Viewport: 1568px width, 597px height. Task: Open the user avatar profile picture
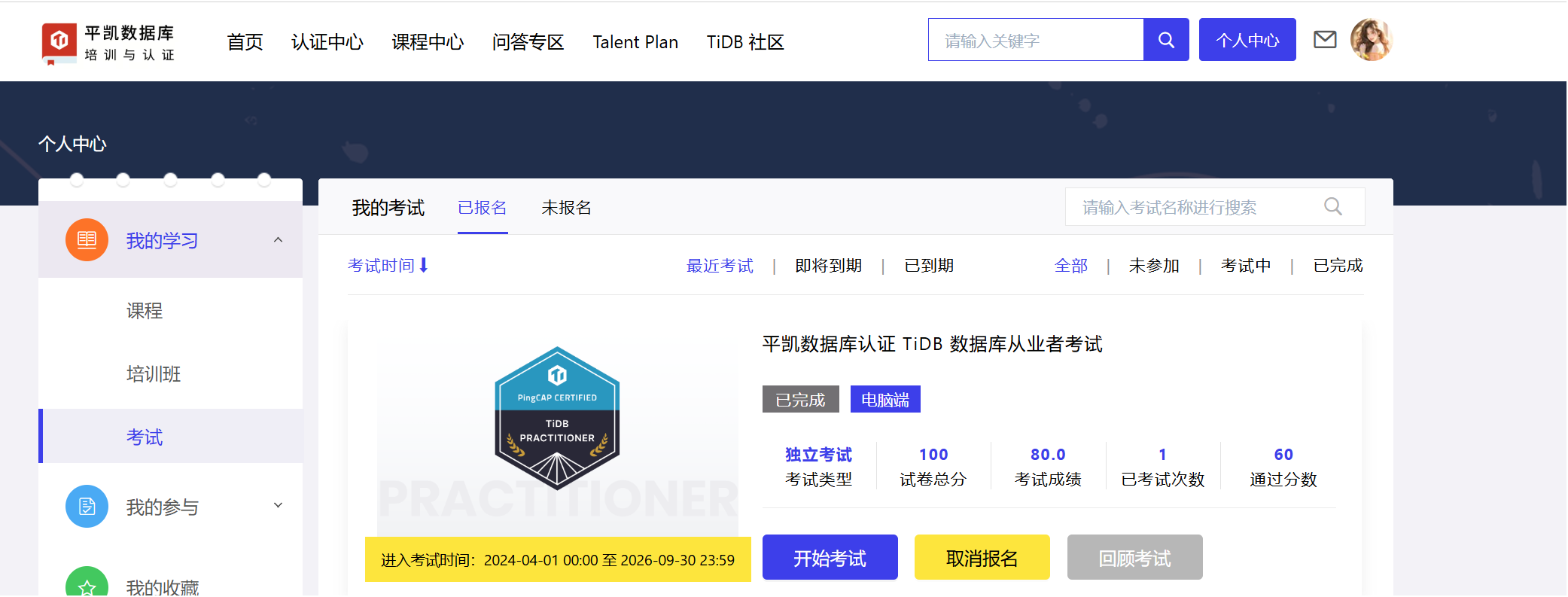coord(1372,39)
